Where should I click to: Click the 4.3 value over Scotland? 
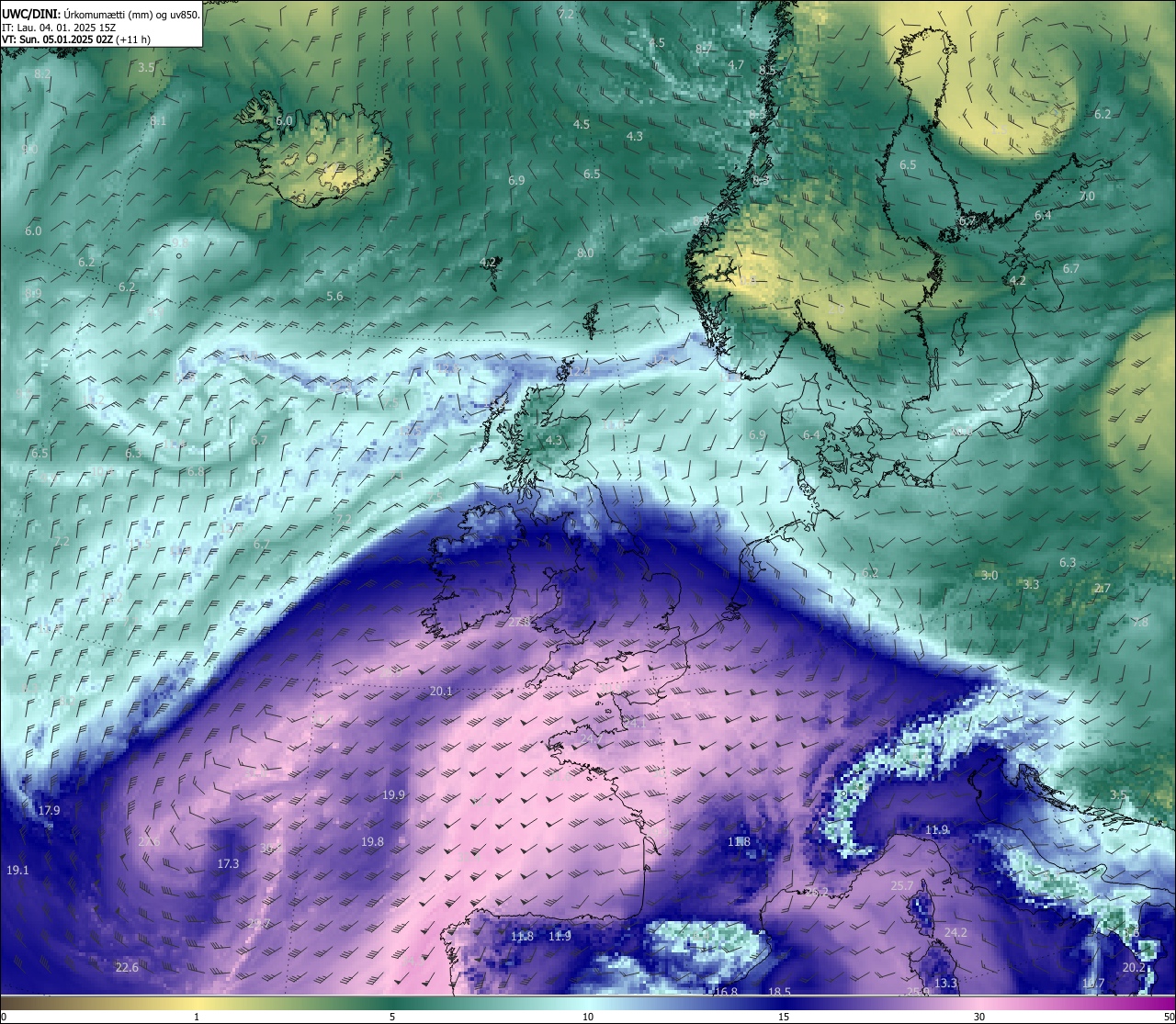553,441
